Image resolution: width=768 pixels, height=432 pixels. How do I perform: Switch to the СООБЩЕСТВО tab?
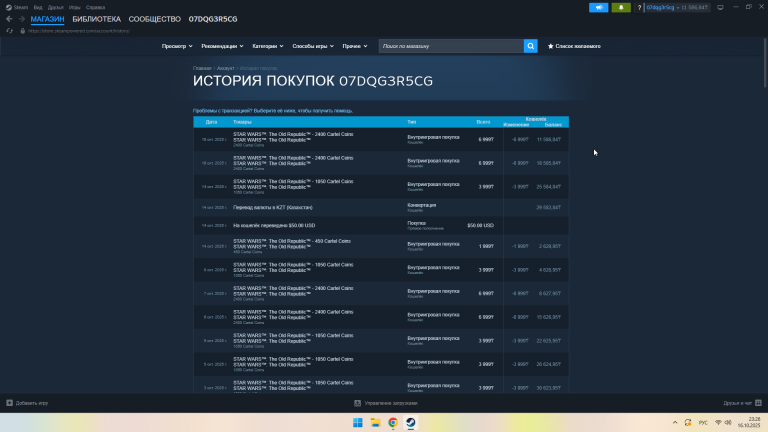coord(154,19)
